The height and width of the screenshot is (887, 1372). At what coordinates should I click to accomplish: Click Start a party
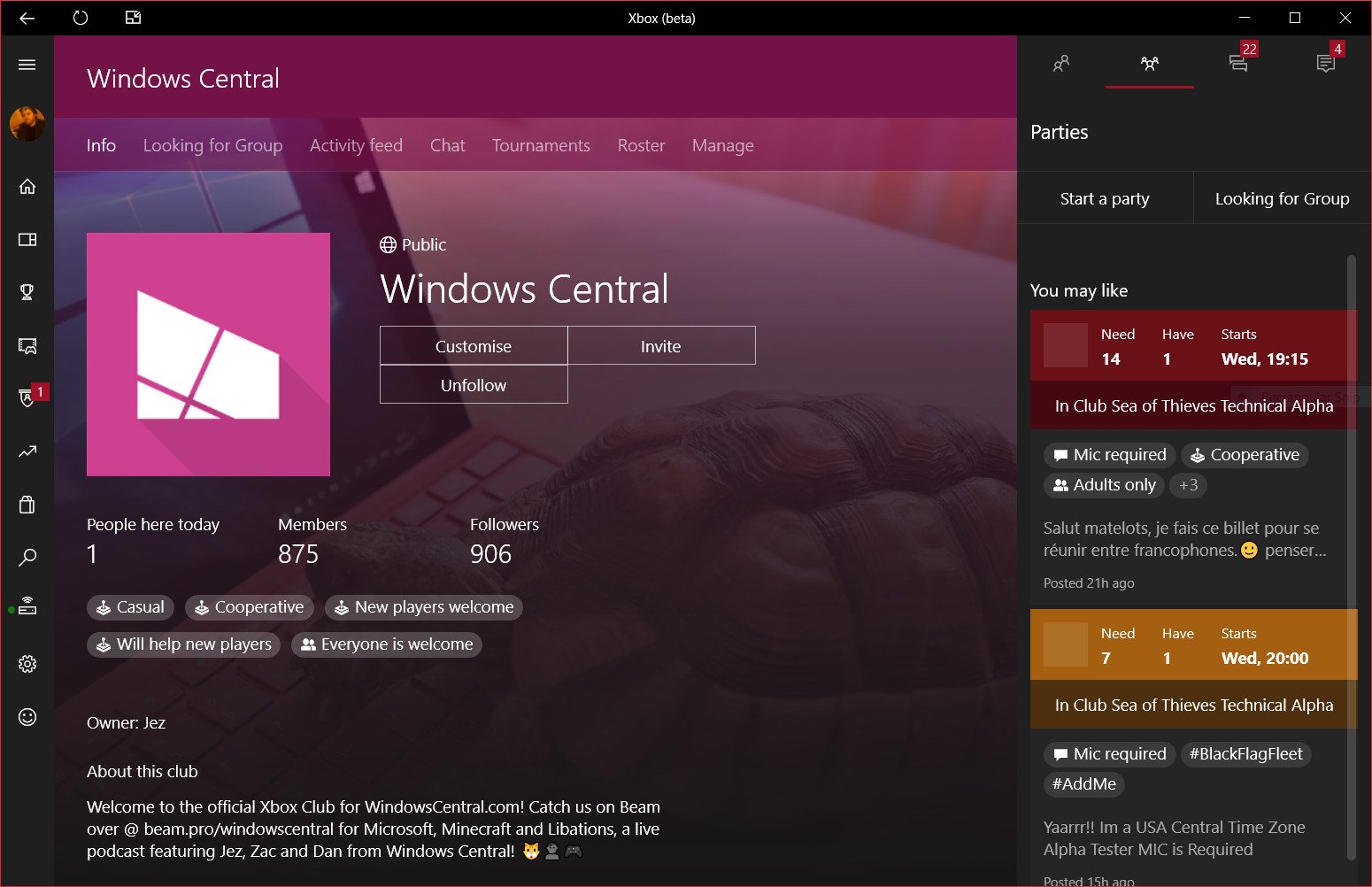(x=1105, y=198)
